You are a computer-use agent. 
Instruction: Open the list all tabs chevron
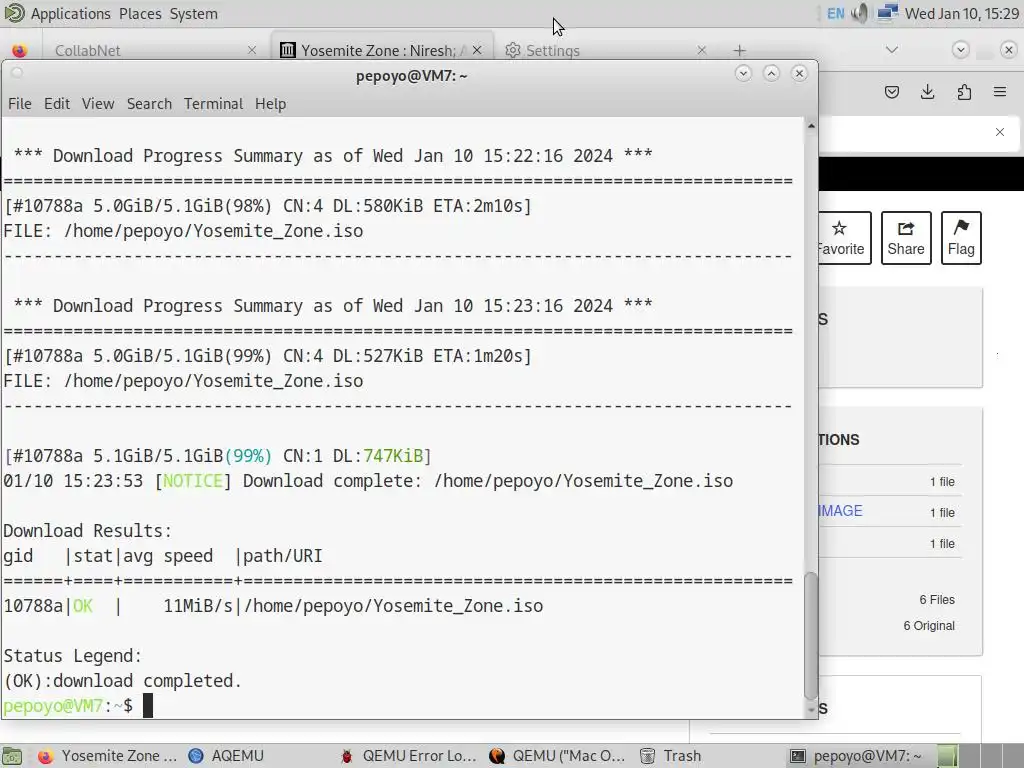coord(891,50)
